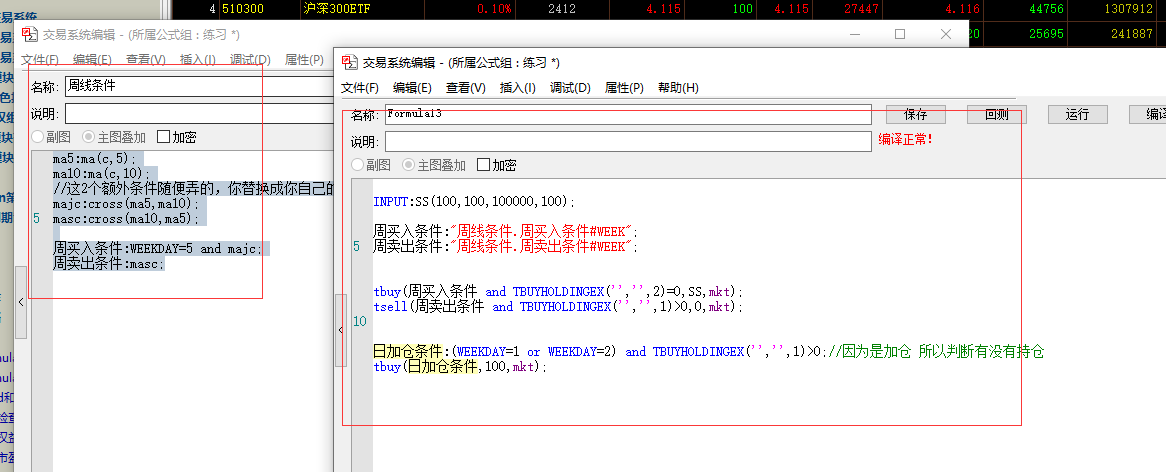Collapse side panel arrow in back window
Image resolution: width=1166 pixels, height=472 pixels.
pos(21,302)
